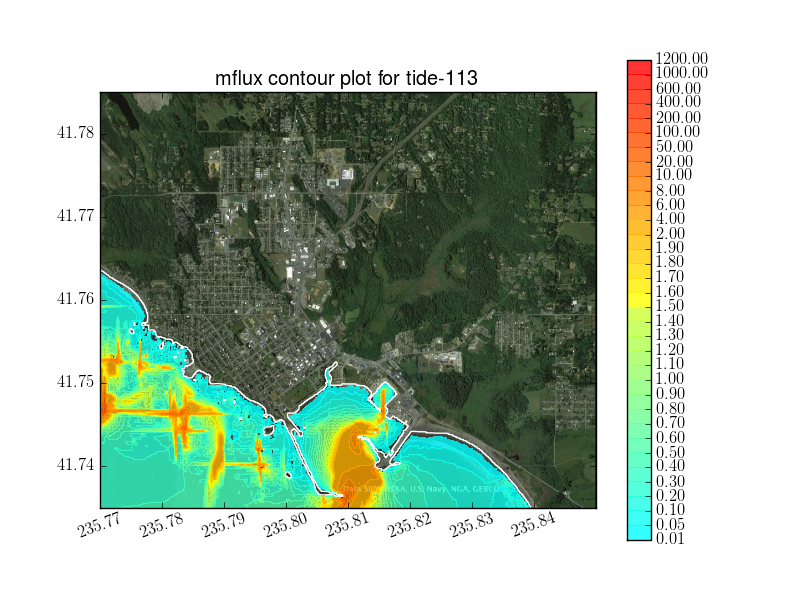Click the colorbar label 8.00
The height and width of the screenshot is (600, 800).
tap(670, 191)
